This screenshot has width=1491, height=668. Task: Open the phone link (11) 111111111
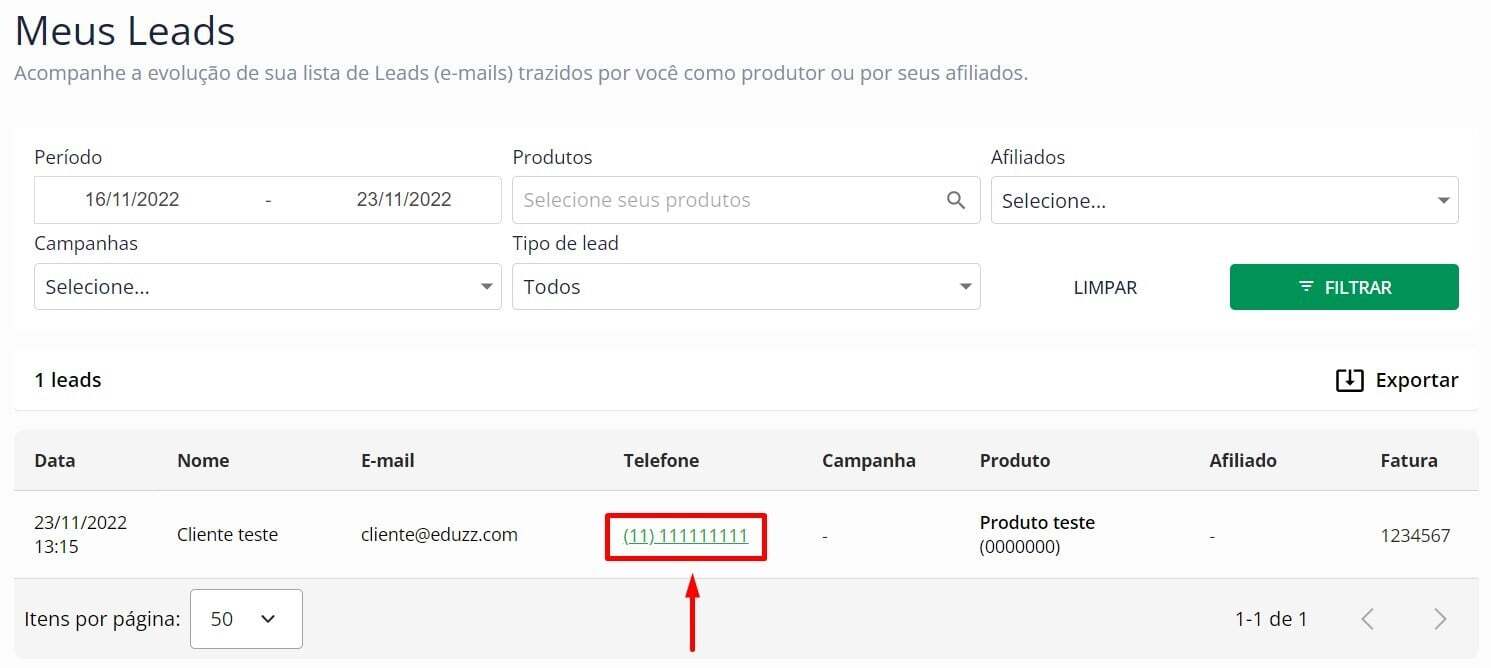685,535
